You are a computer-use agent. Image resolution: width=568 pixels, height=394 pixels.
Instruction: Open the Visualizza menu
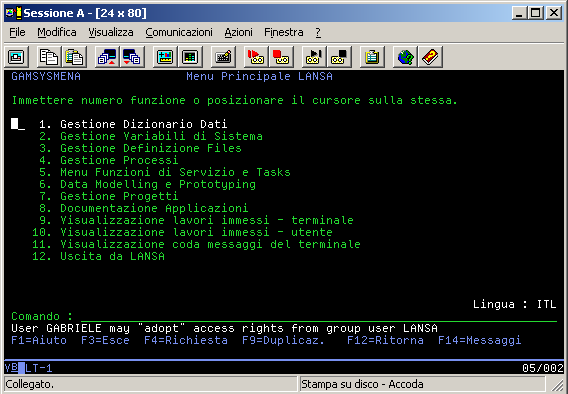click(111, 32)
